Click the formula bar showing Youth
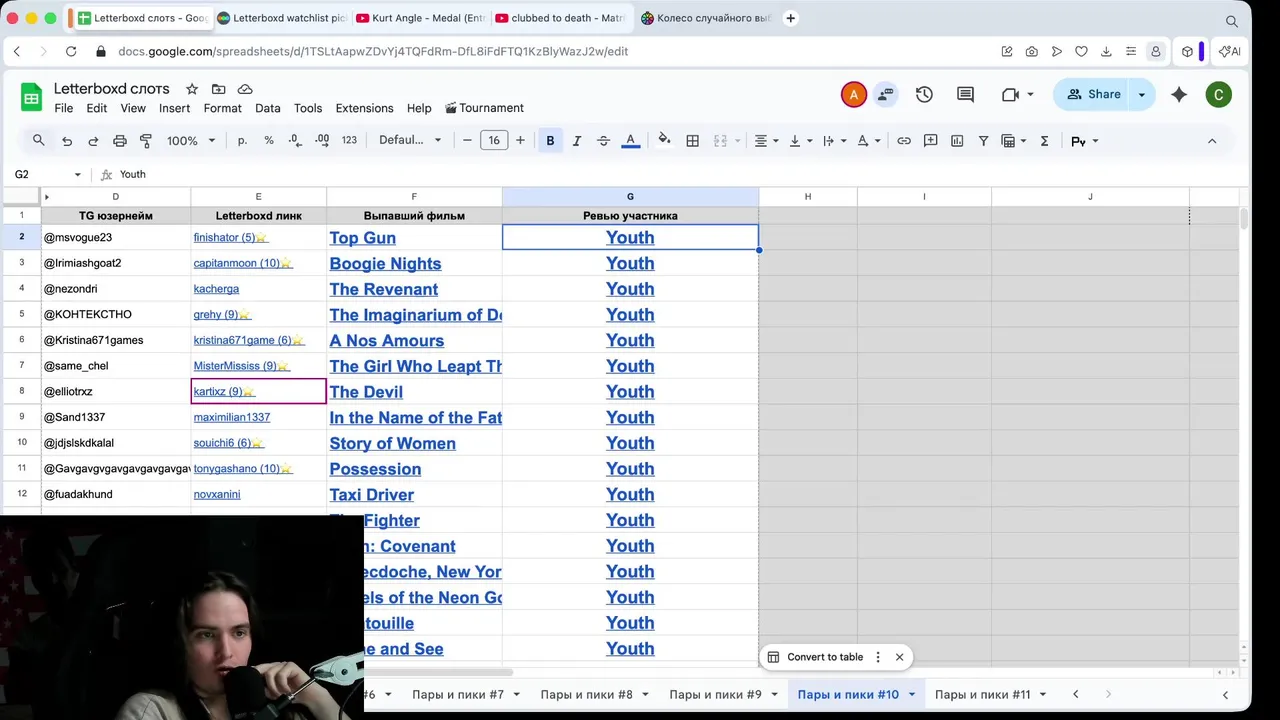The width and height of the screenshot is (1280, 720). (680, 174)
